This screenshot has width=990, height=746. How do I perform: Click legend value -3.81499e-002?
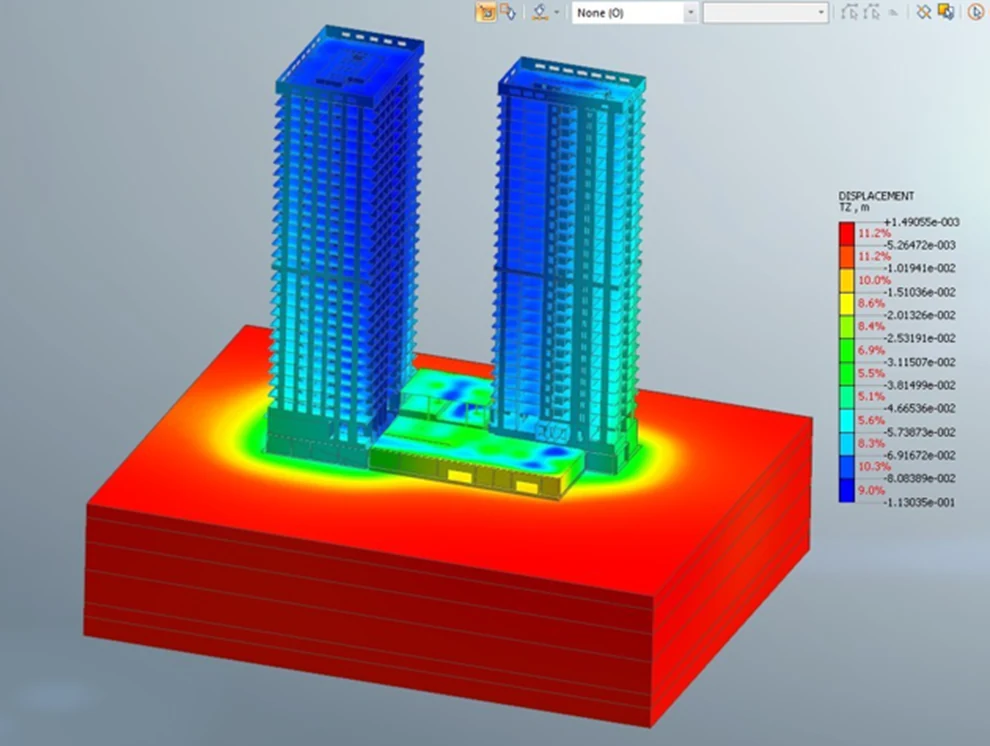point(920,385)
